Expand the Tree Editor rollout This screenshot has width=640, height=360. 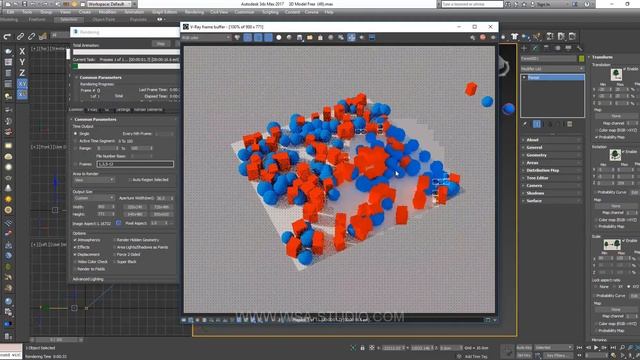[x=552, y=178]
